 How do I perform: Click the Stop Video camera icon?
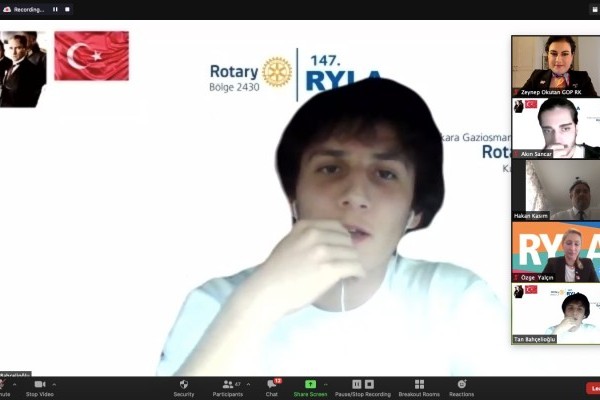(39, 384)
